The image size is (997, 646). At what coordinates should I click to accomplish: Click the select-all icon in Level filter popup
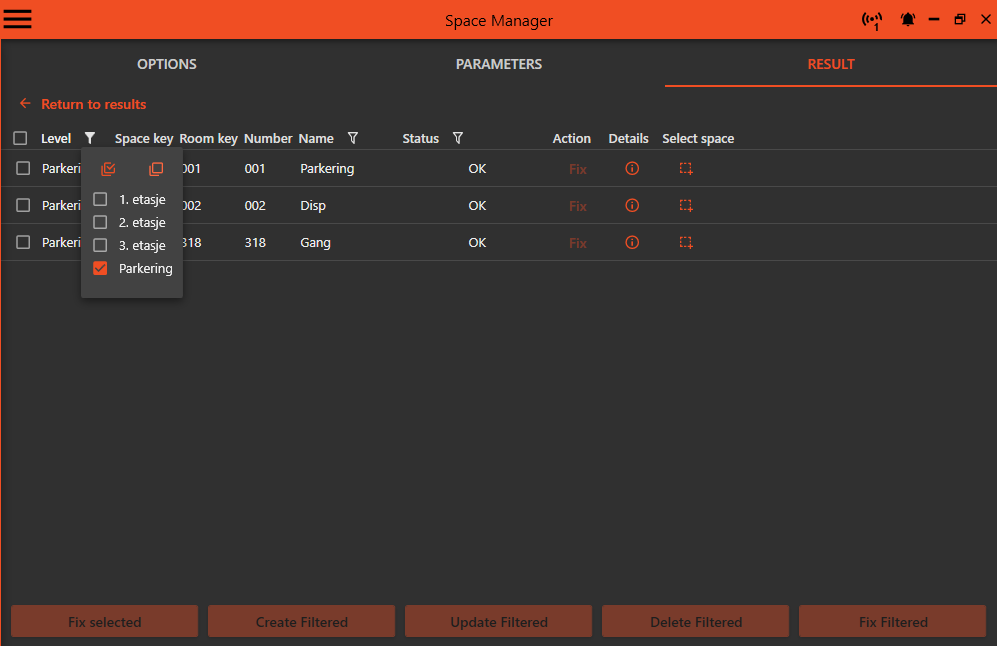coord(108,169)
